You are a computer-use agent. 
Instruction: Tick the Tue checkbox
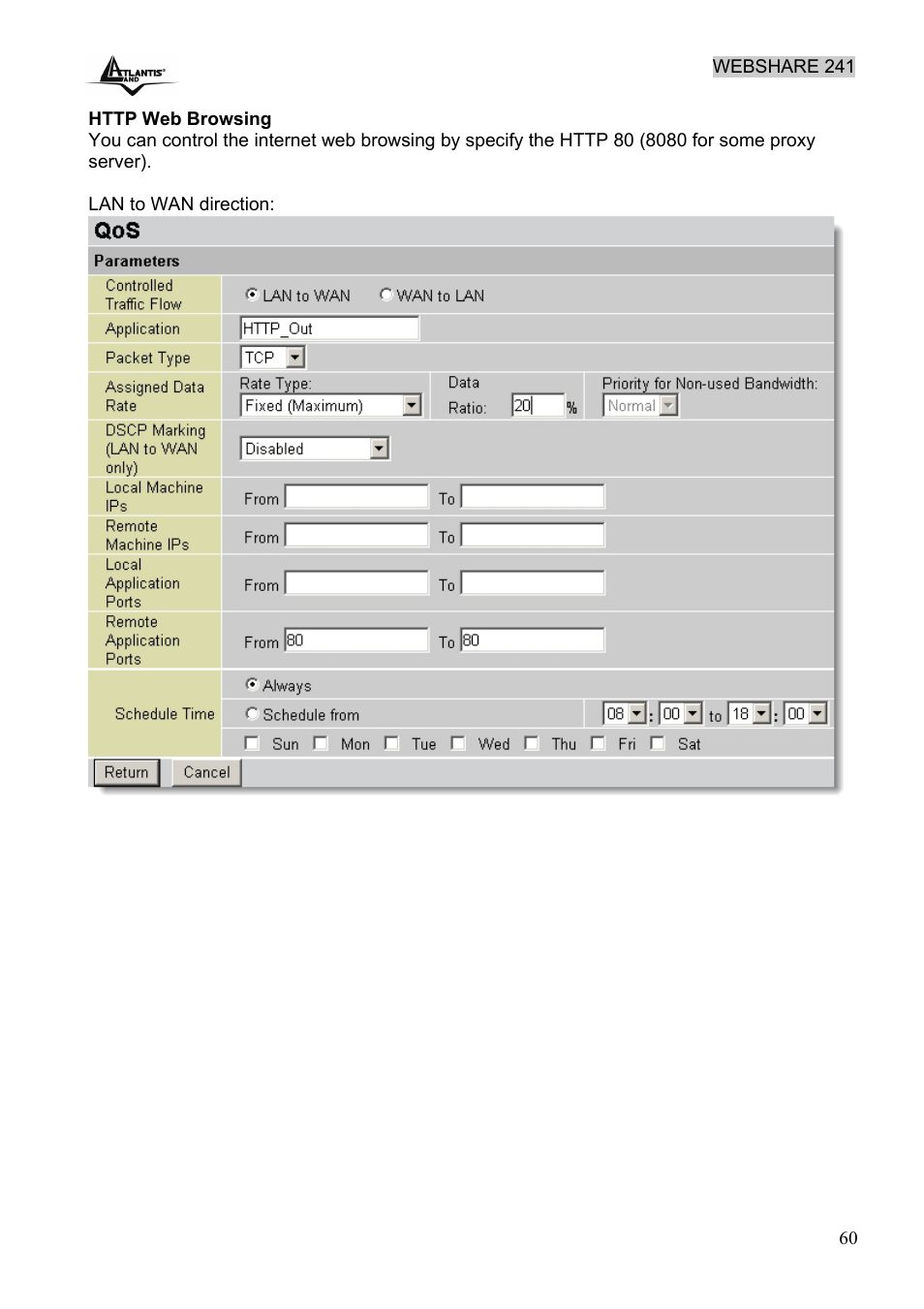click(391, 743)
